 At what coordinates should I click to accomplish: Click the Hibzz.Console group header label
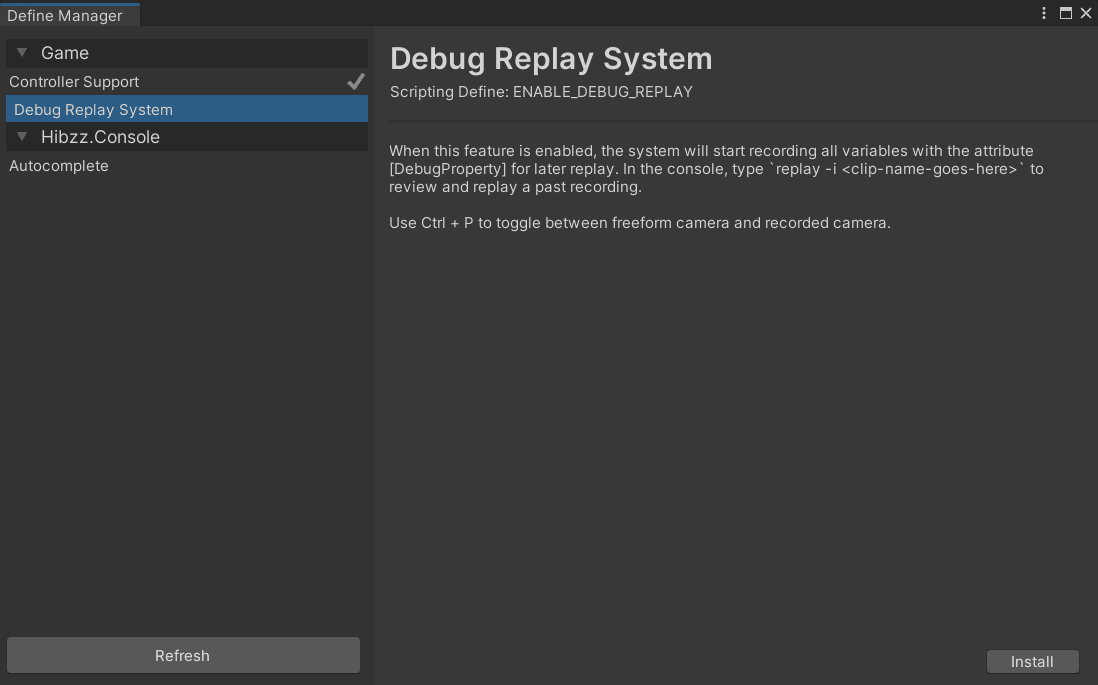coord(100,137)
